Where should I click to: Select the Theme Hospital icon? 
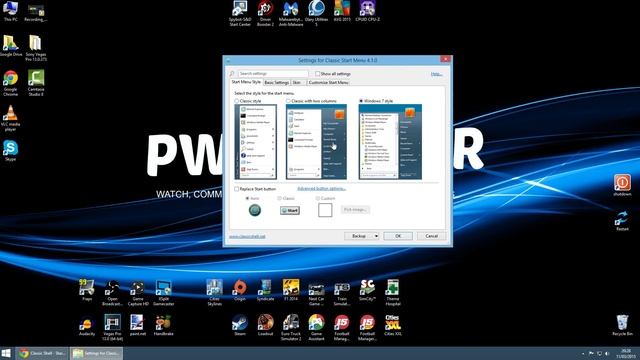(x=393, y=293)
